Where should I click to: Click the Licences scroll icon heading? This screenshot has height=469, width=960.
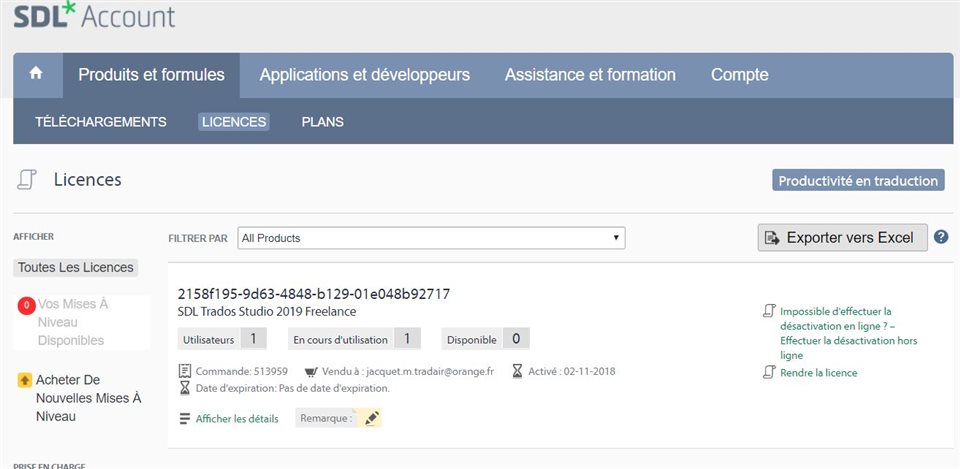(x=27, y=179)
